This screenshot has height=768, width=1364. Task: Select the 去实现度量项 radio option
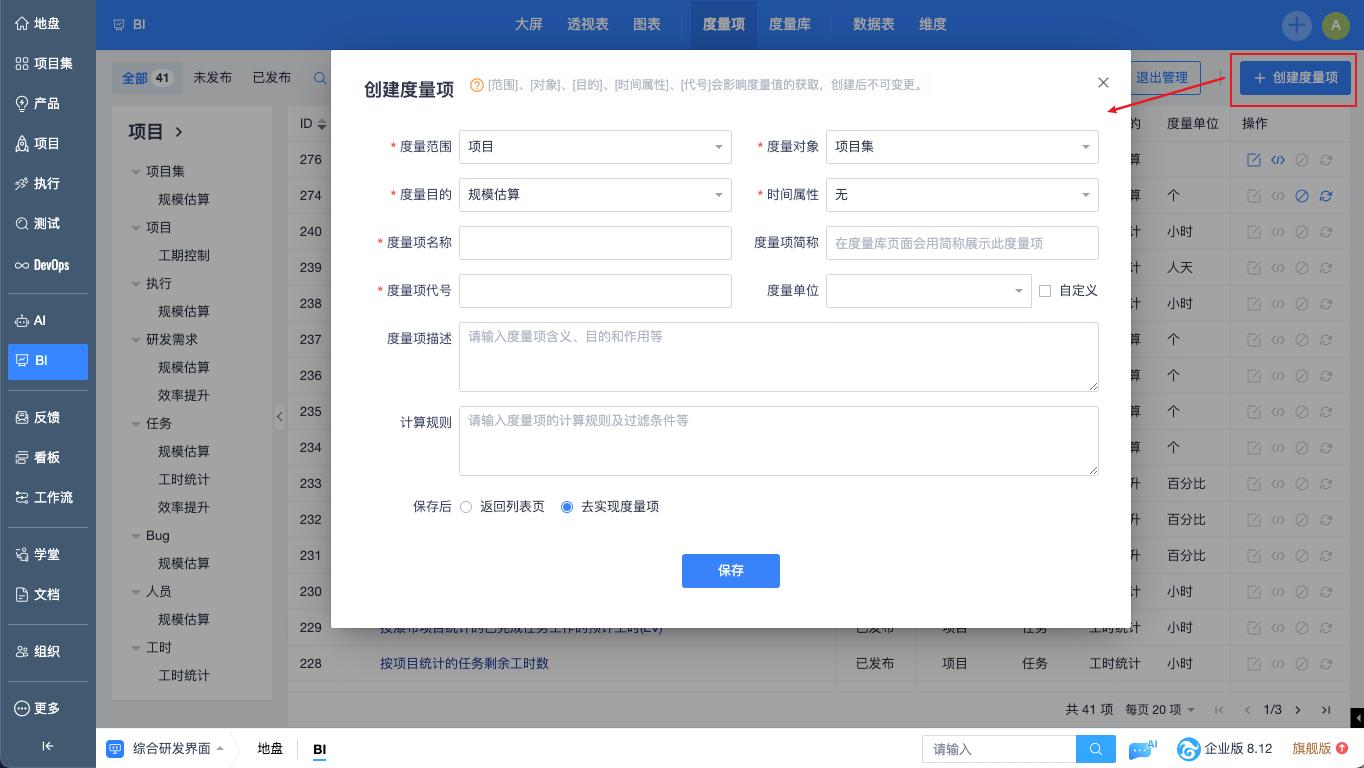tap(567, 507)
